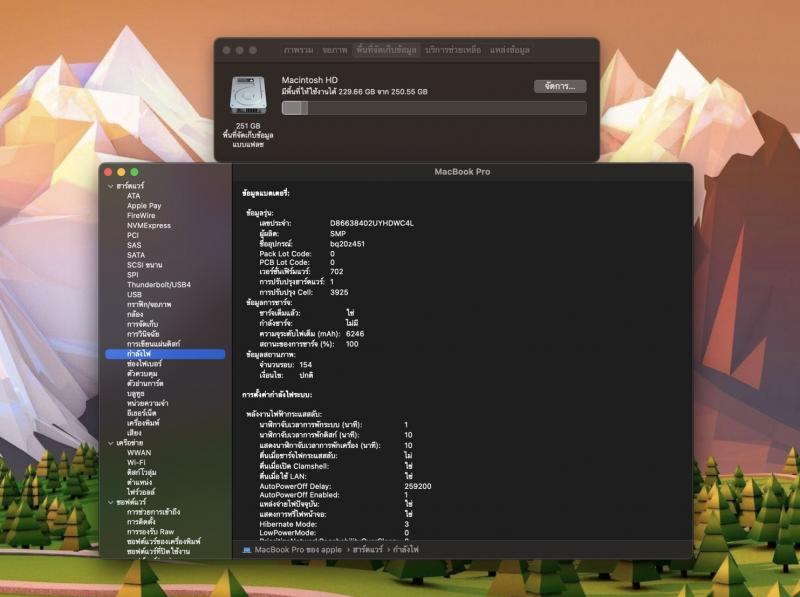Viewport: 800px width, 597px height.
Task: Choose SAS in the sidebar
Action: click(134, 245)
